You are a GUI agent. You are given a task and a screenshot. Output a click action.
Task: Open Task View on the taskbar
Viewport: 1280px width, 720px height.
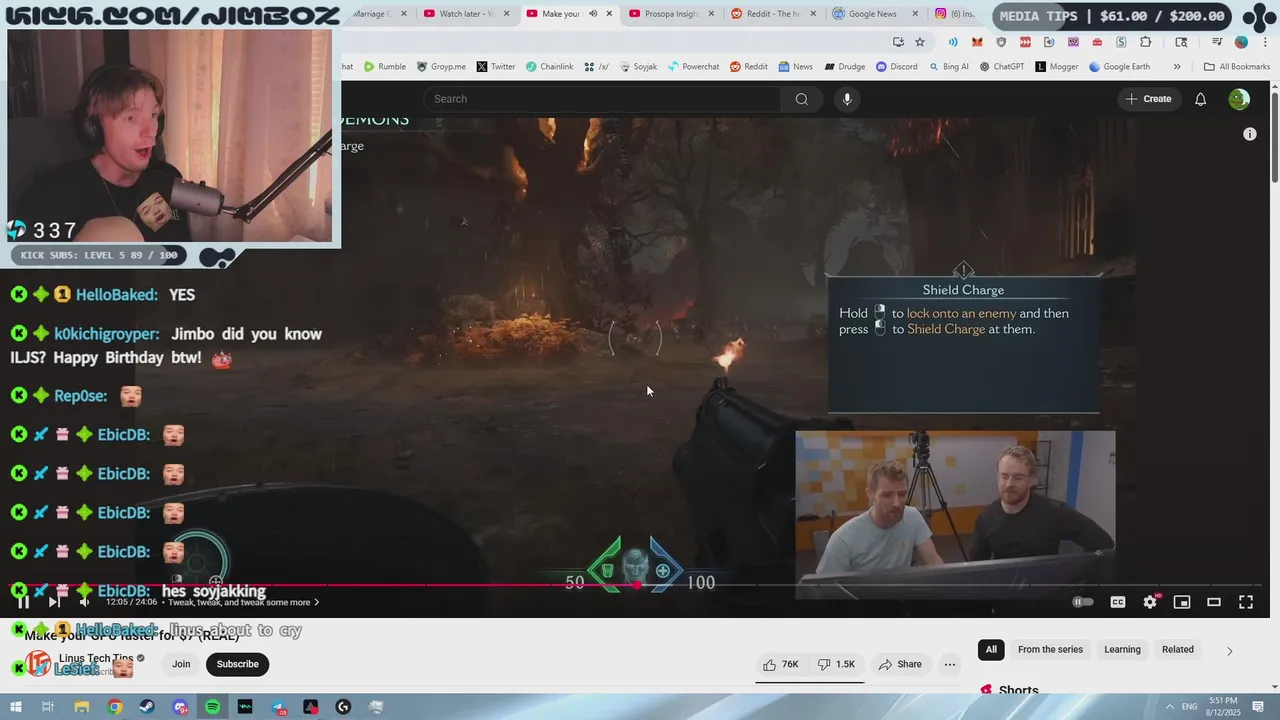point(47,707)
